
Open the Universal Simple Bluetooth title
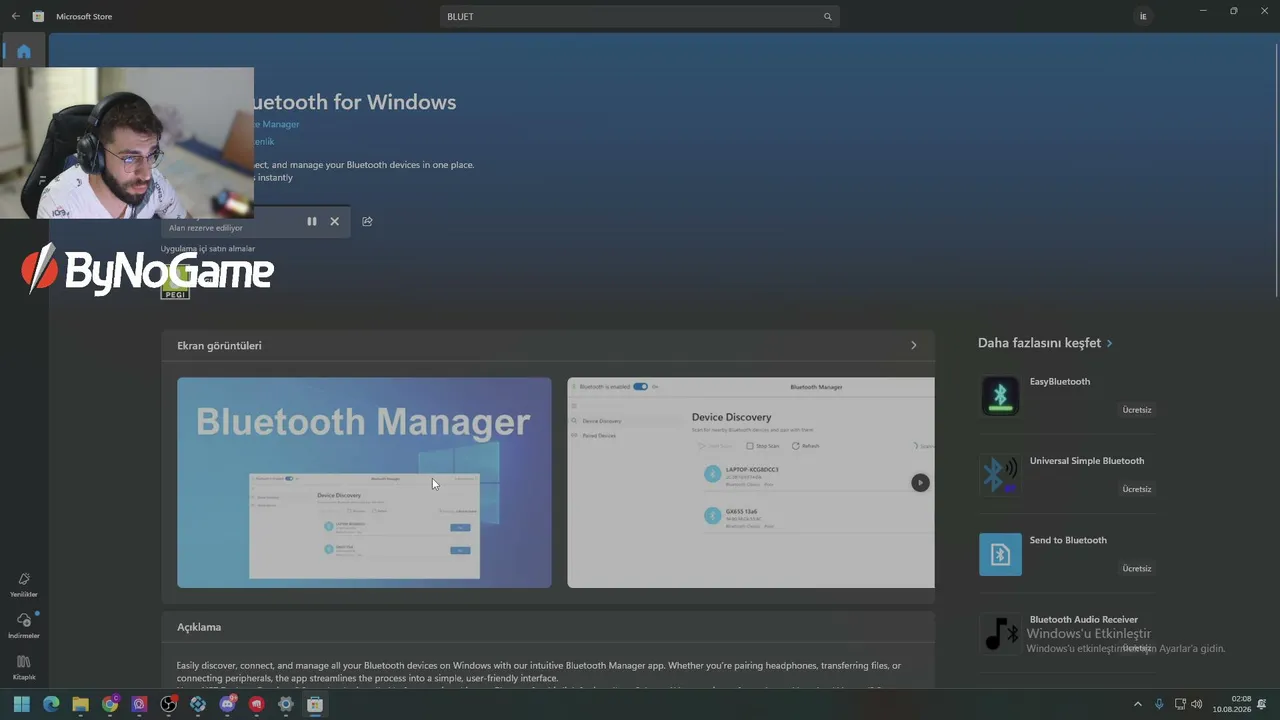point(1087,461)
